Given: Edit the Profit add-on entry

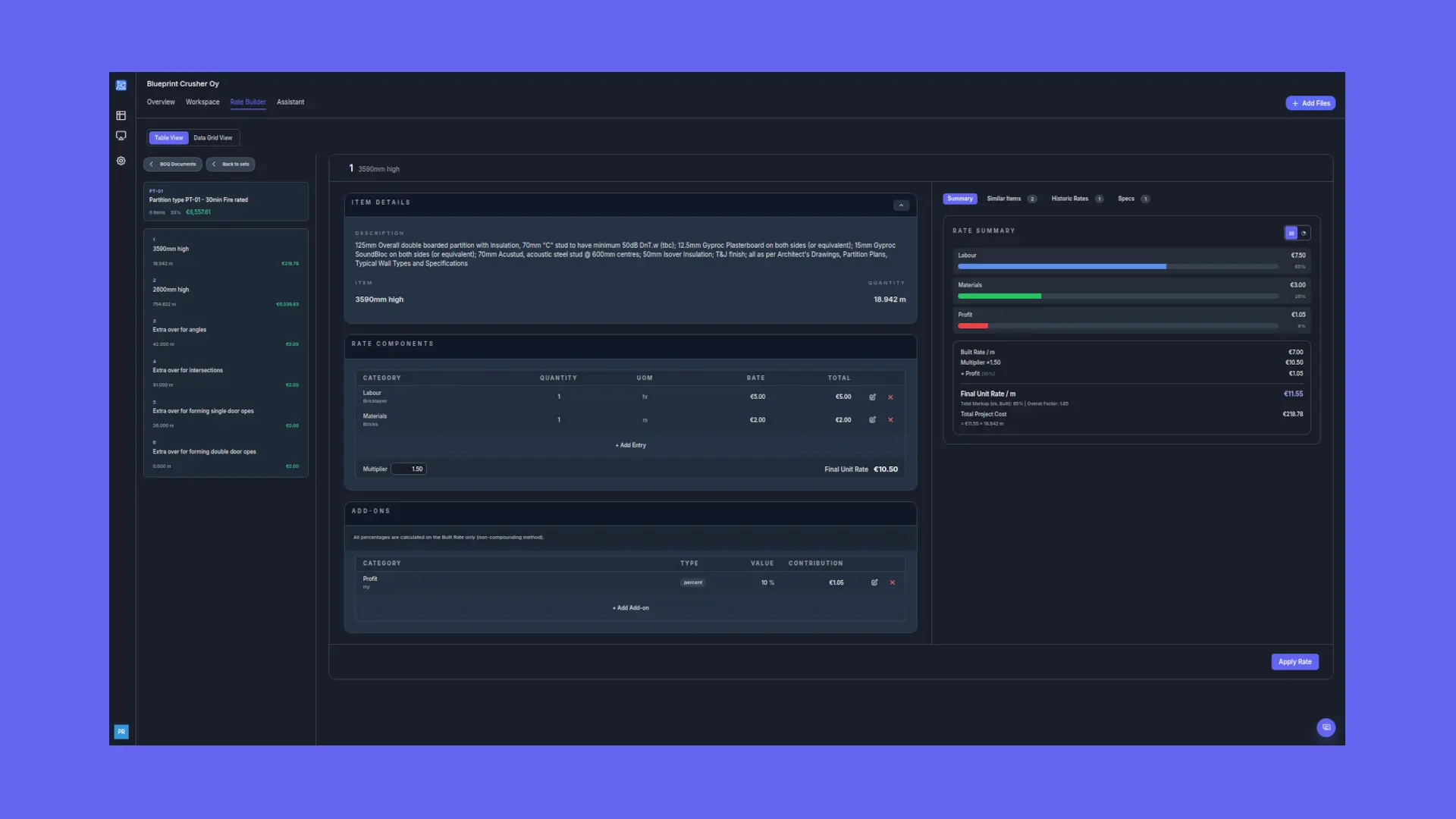Looking at the screenshot, I should point(874,582).
